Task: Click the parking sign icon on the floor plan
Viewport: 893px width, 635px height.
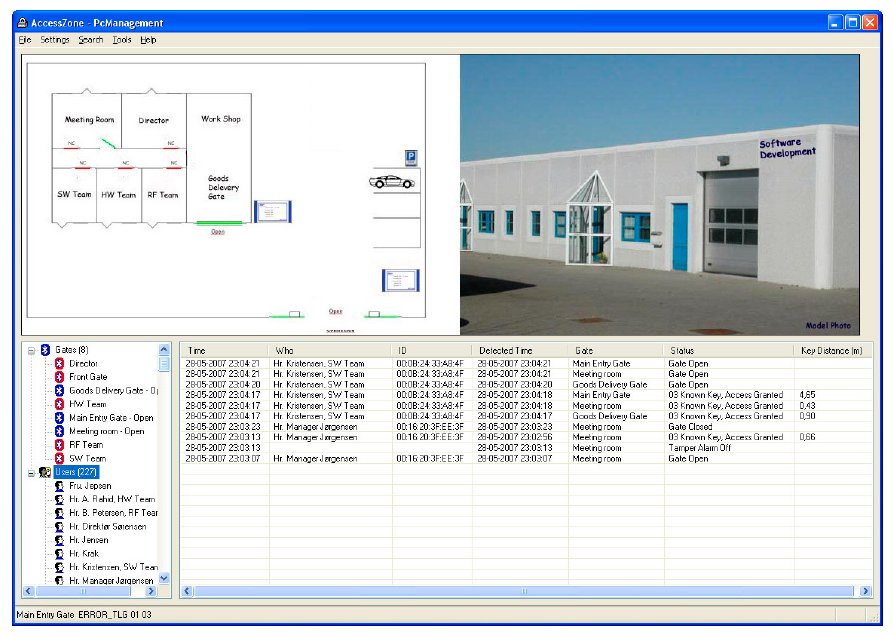Action: point(411,157)
